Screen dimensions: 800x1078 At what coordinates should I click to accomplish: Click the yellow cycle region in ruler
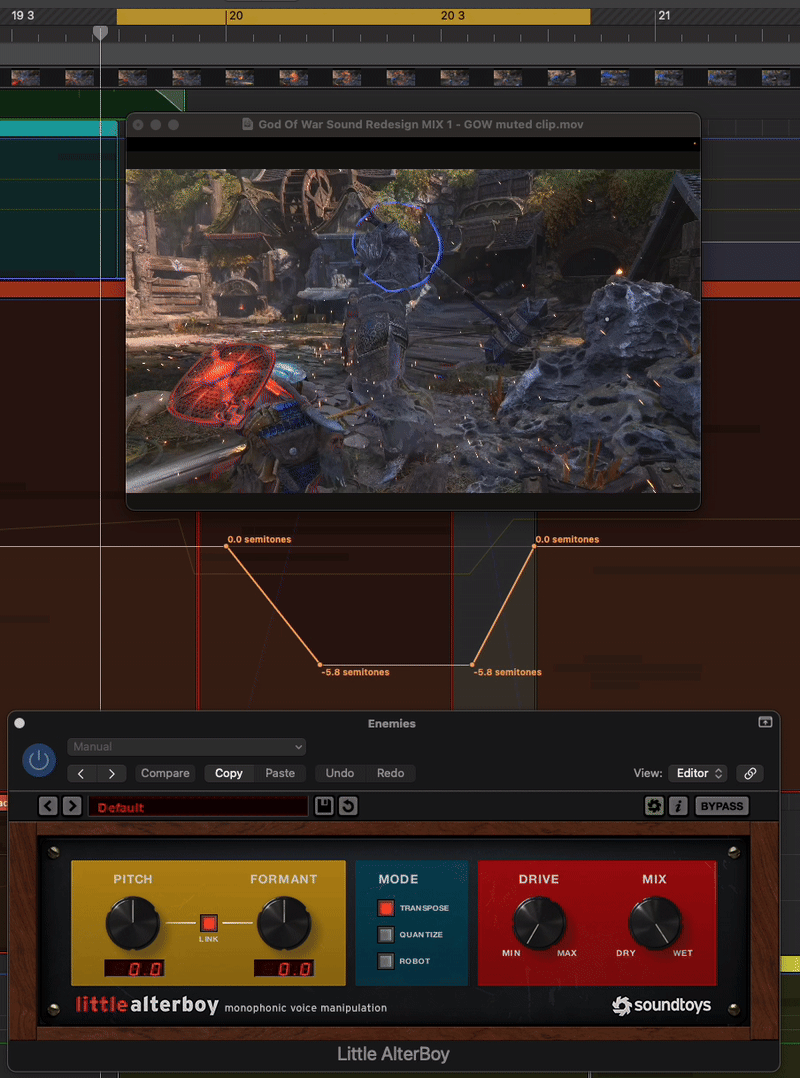pos(353,16)
